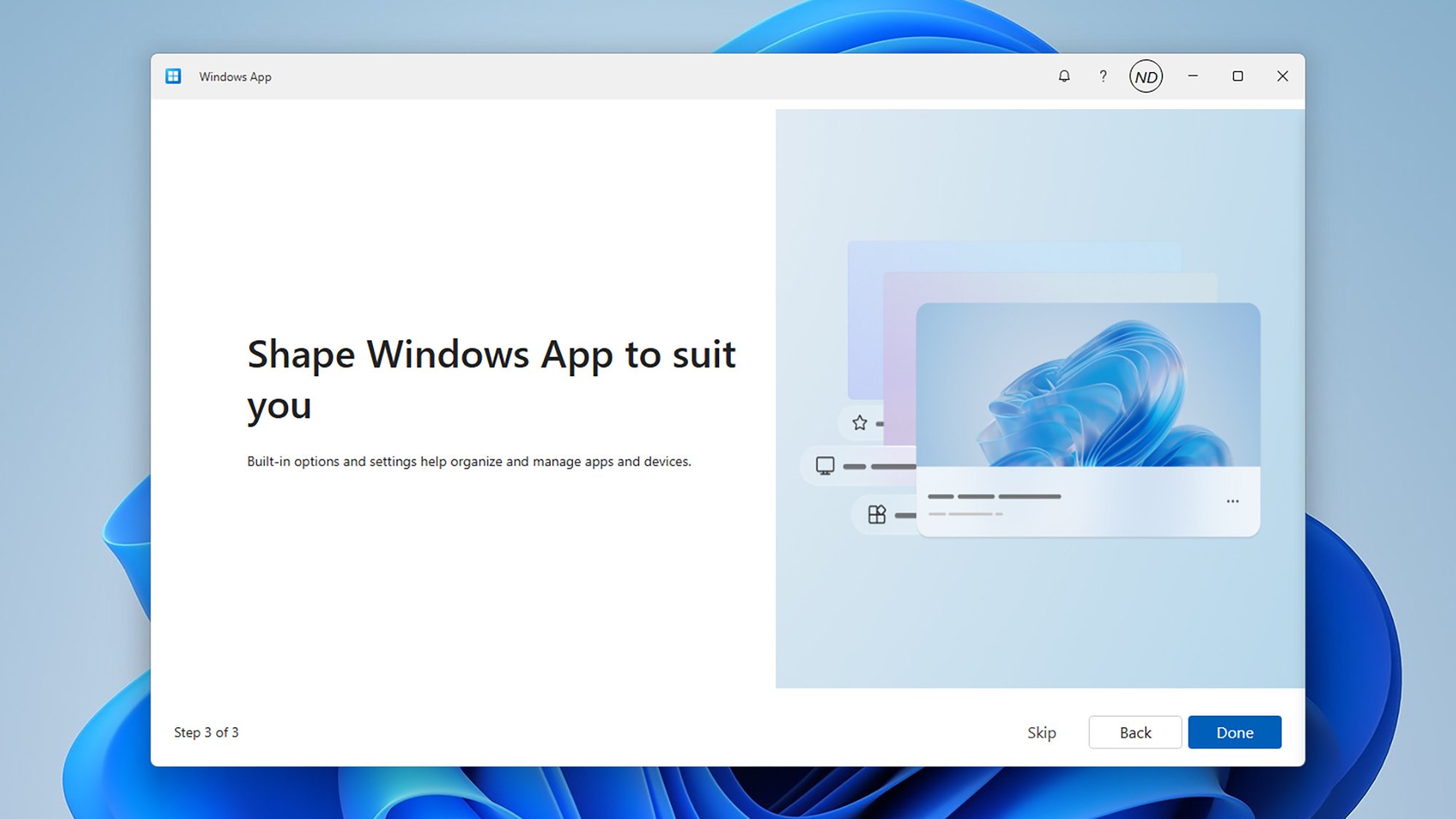The width and height of the screenshot is (1456, 819).
Task: Go Back to the previous step
Action: [1135, 732]
